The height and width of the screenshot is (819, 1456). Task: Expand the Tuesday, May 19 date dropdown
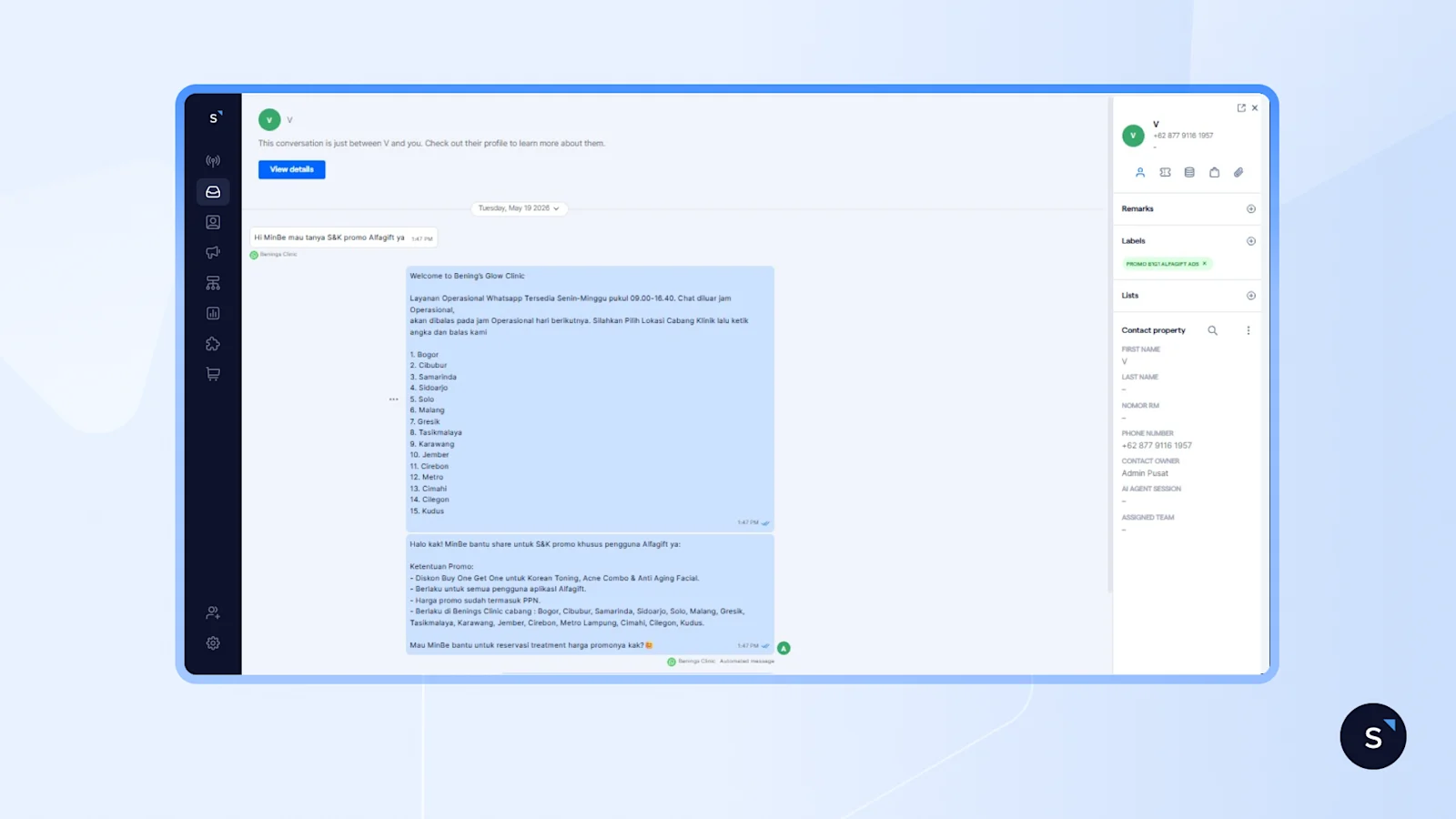coord(519,208)
